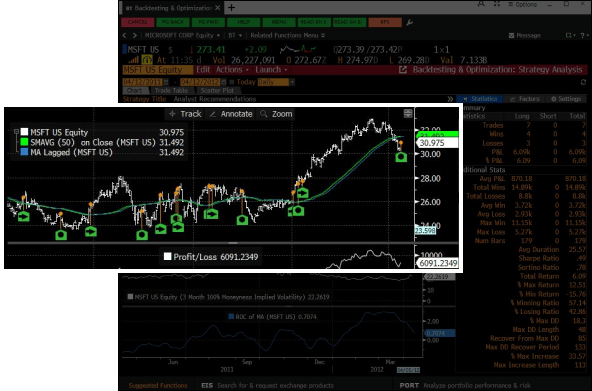Screen dimensions: 592x391
Task: Open the green window layout icon menu
Action: (570, 35)
